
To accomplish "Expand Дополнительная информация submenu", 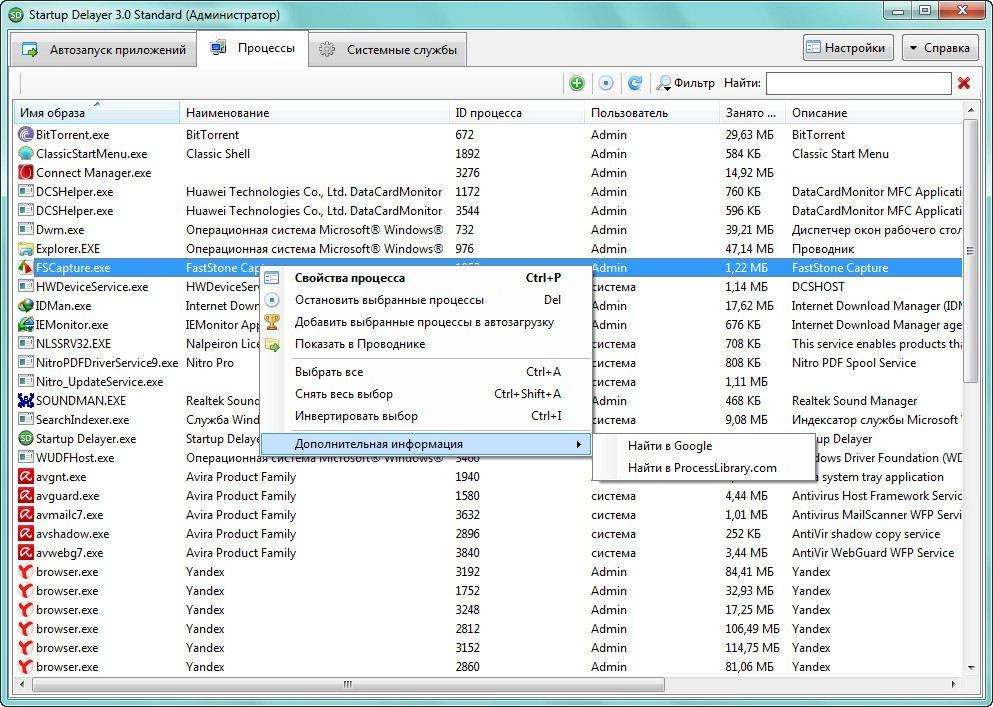I will tap(426, 444).
